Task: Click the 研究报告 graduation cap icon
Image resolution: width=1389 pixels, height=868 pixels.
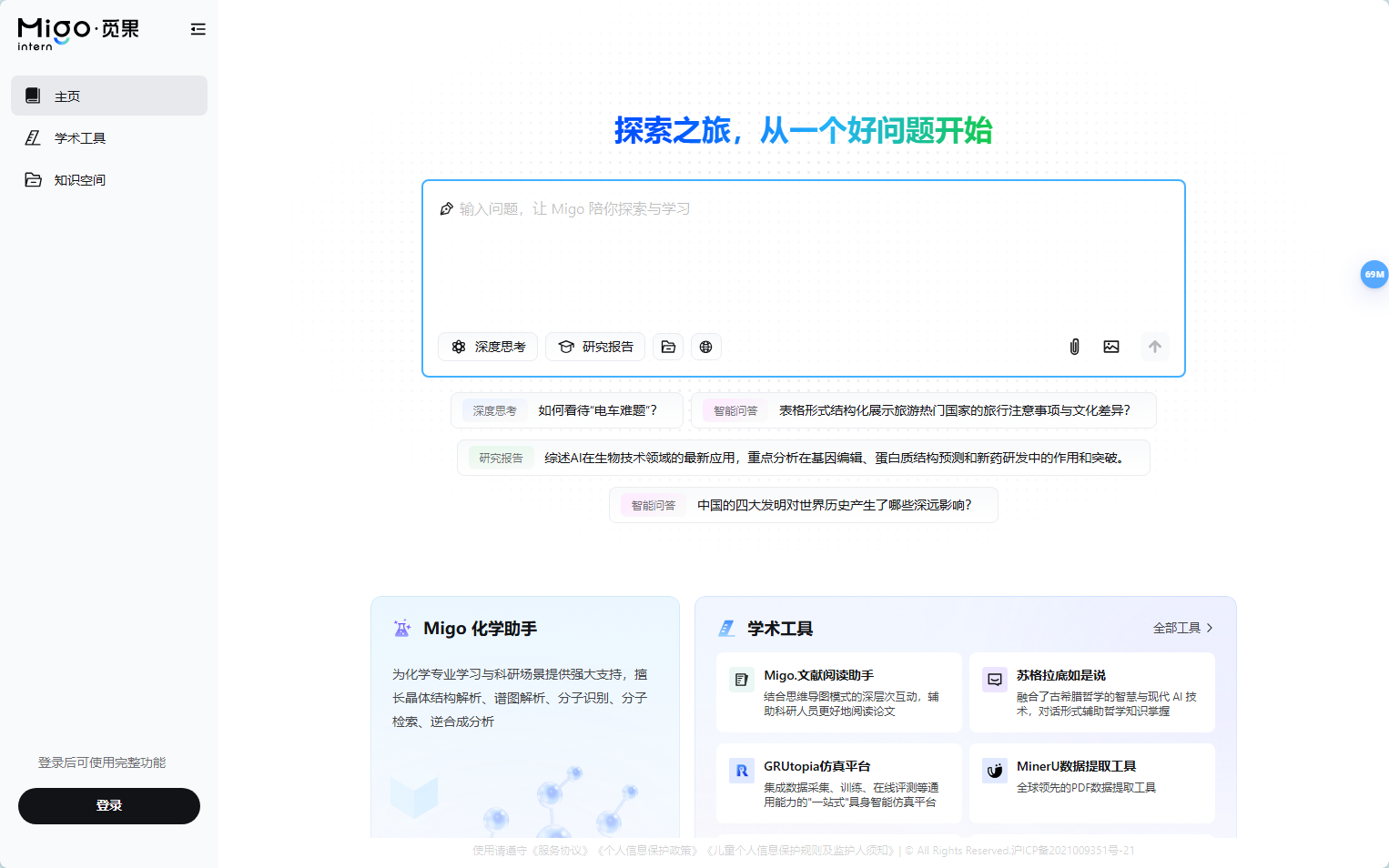Action: click(x=566, y=347)
